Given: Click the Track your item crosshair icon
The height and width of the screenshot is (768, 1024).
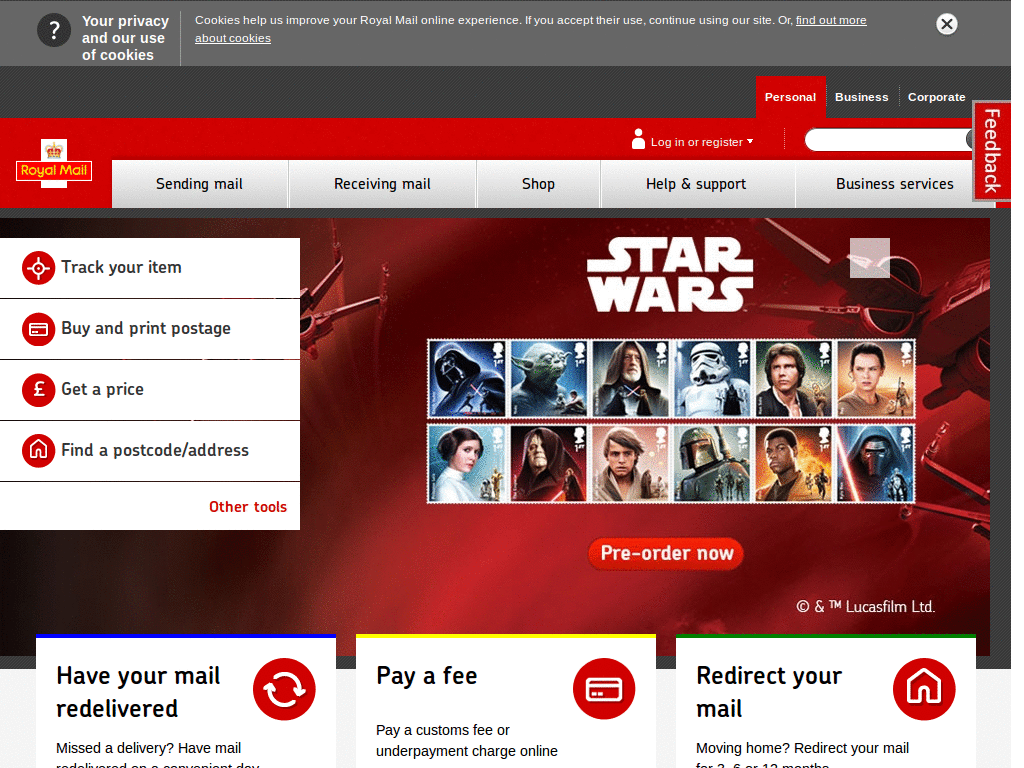Looking at the screenshot, I should (39, 268).
